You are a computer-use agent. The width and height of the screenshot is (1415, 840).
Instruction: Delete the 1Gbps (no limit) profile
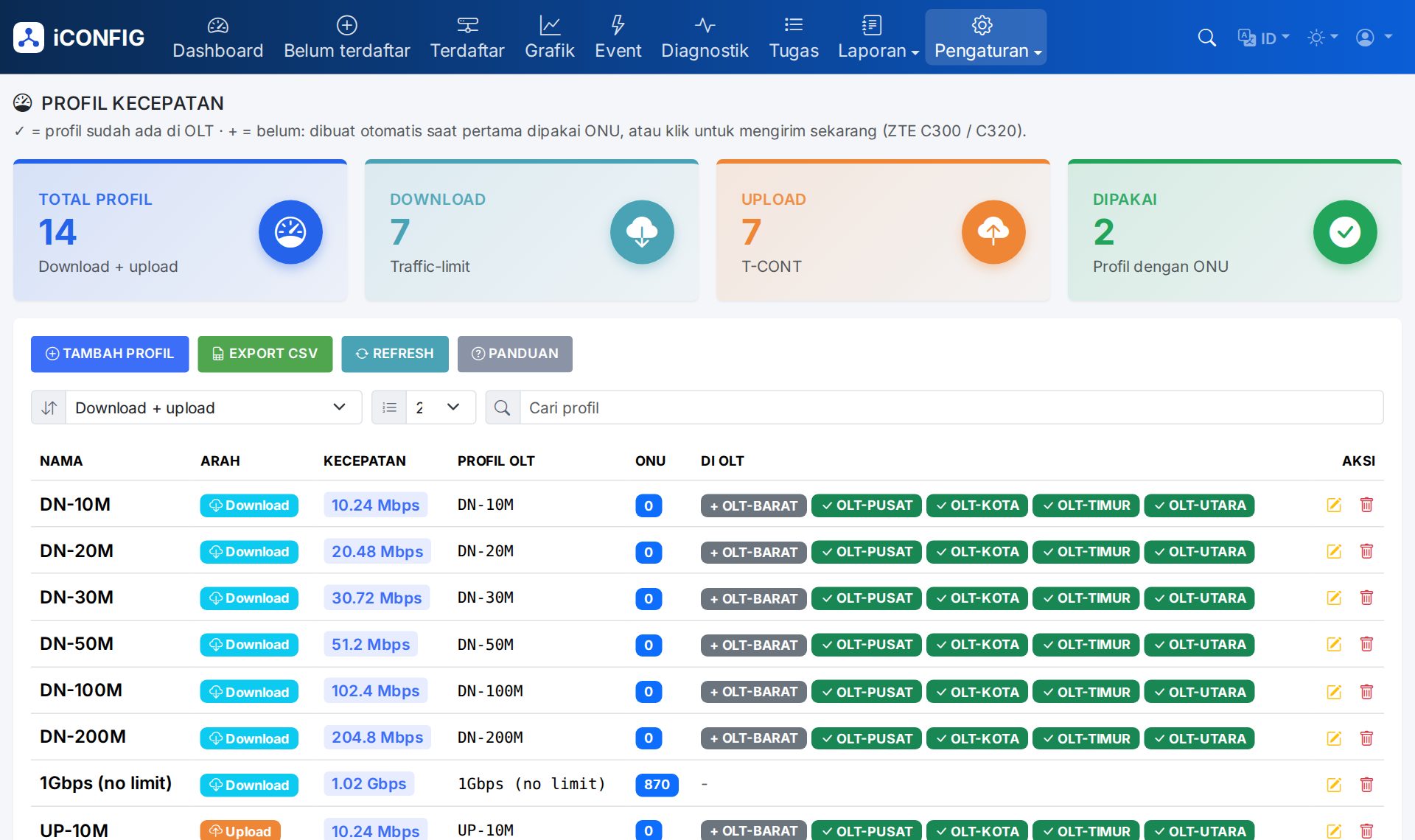1366,784
